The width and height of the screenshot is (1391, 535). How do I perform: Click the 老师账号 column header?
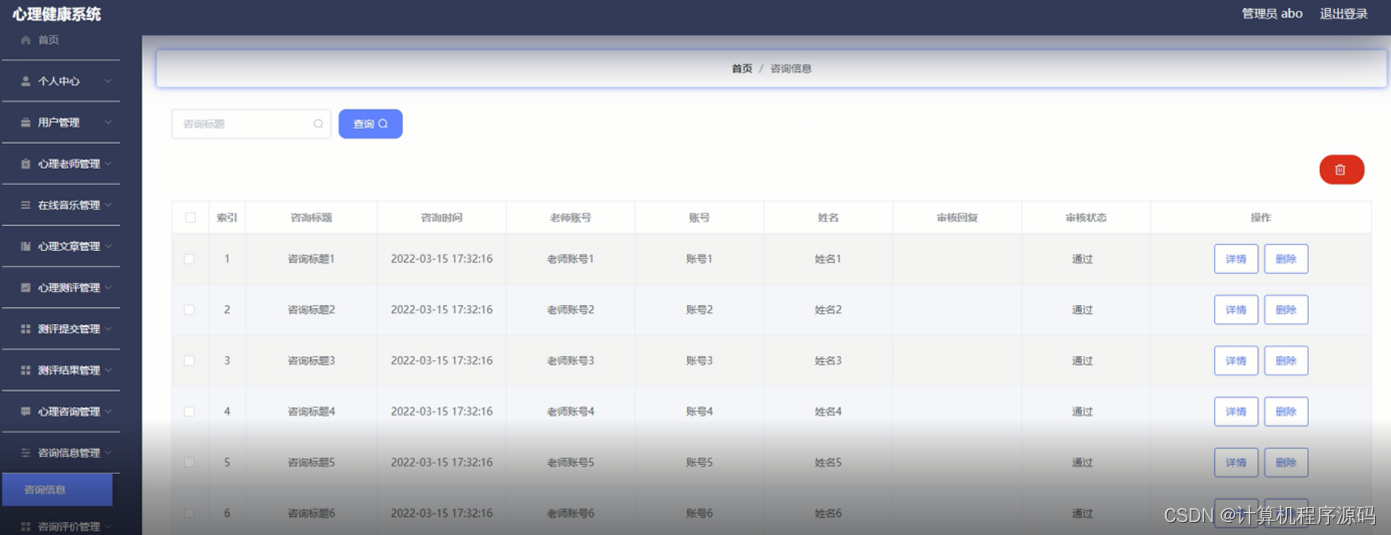pyautogui.click(x=570, y=217)
